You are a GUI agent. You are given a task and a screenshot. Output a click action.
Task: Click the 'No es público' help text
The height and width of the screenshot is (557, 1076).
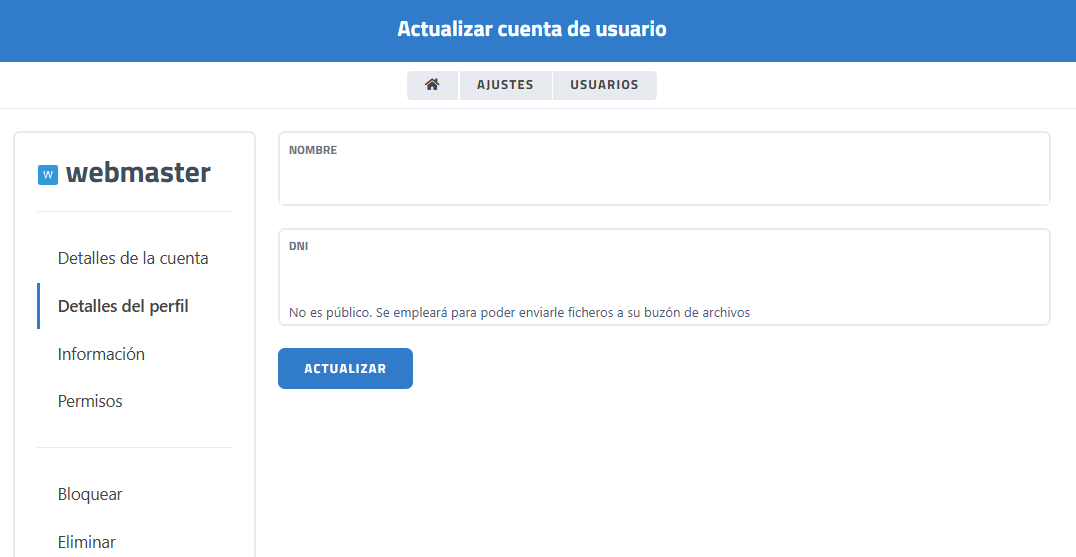(x=519, y=312)
